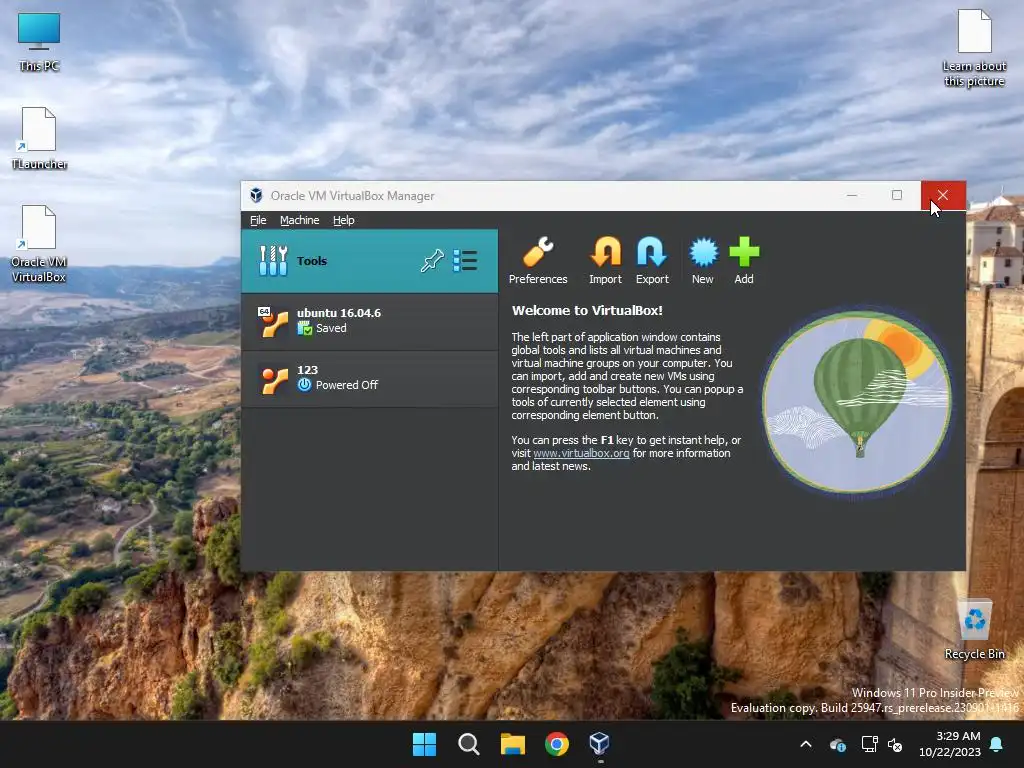
Task: Click the Import appliance icon
Action: pos(605,261)
